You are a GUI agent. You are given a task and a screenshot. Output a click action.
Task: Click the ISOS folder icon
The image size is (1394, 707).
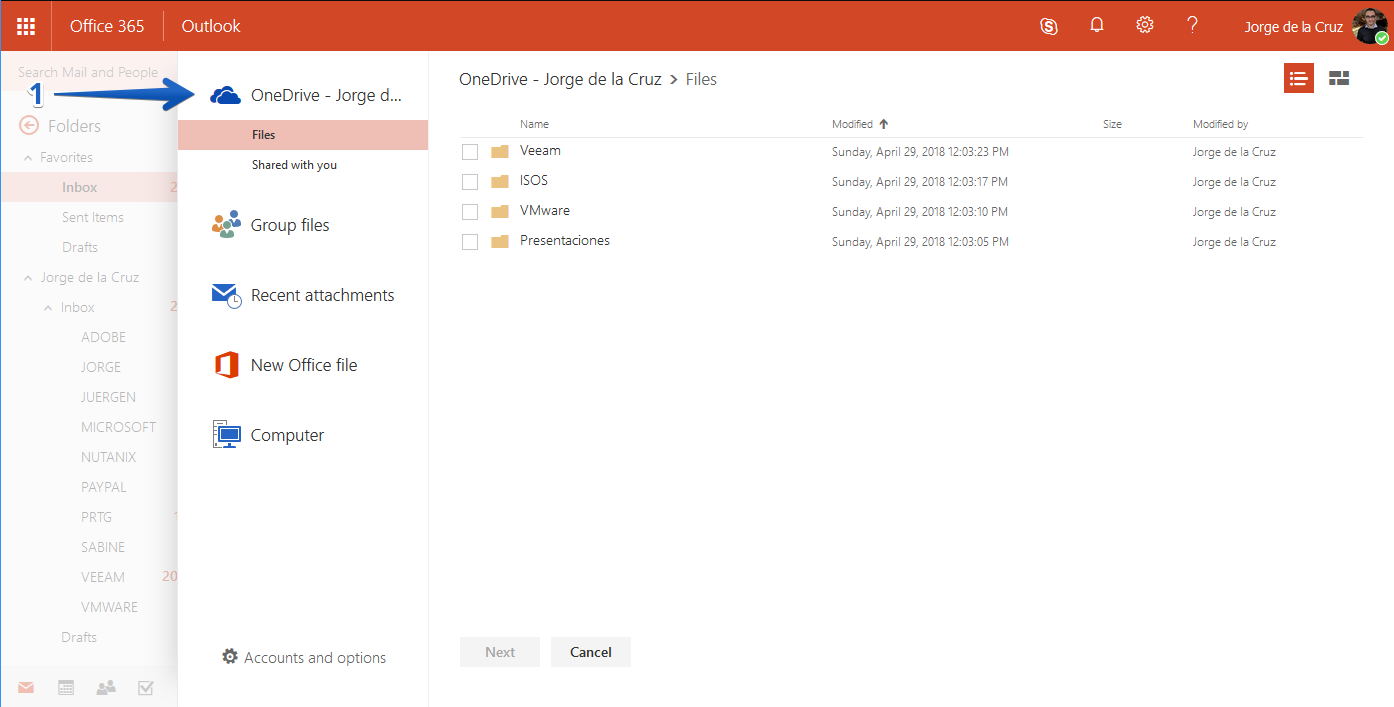pos(500,182)
